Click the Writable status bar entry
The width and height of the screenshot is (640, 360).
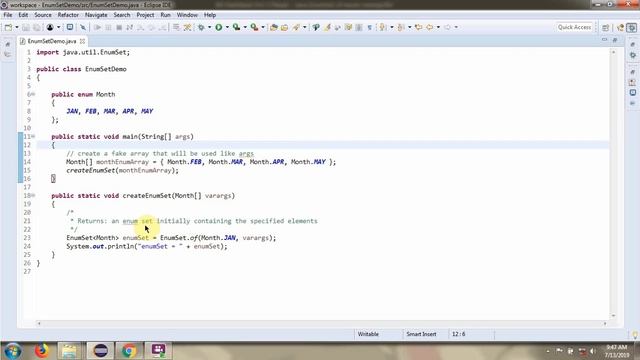[368, 334]
